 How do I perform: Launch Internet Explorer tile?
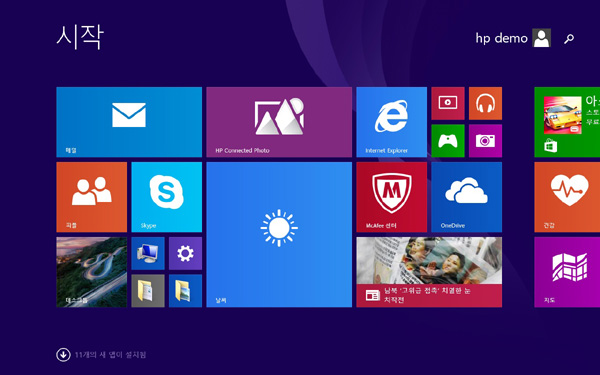tap(391, 122)
